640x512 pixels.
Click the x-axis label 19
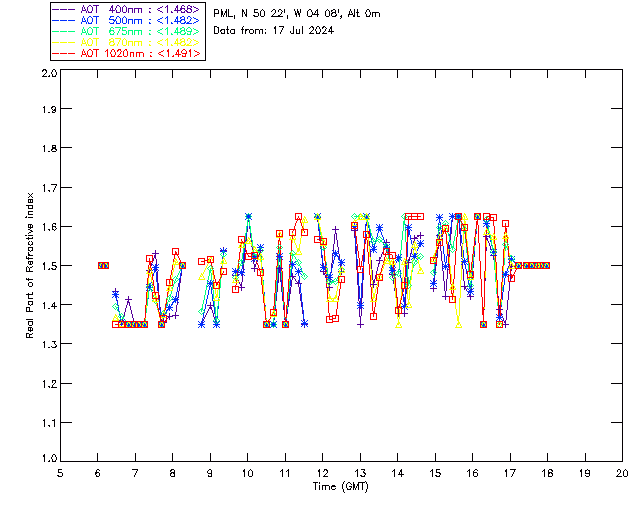coord(585,473)
